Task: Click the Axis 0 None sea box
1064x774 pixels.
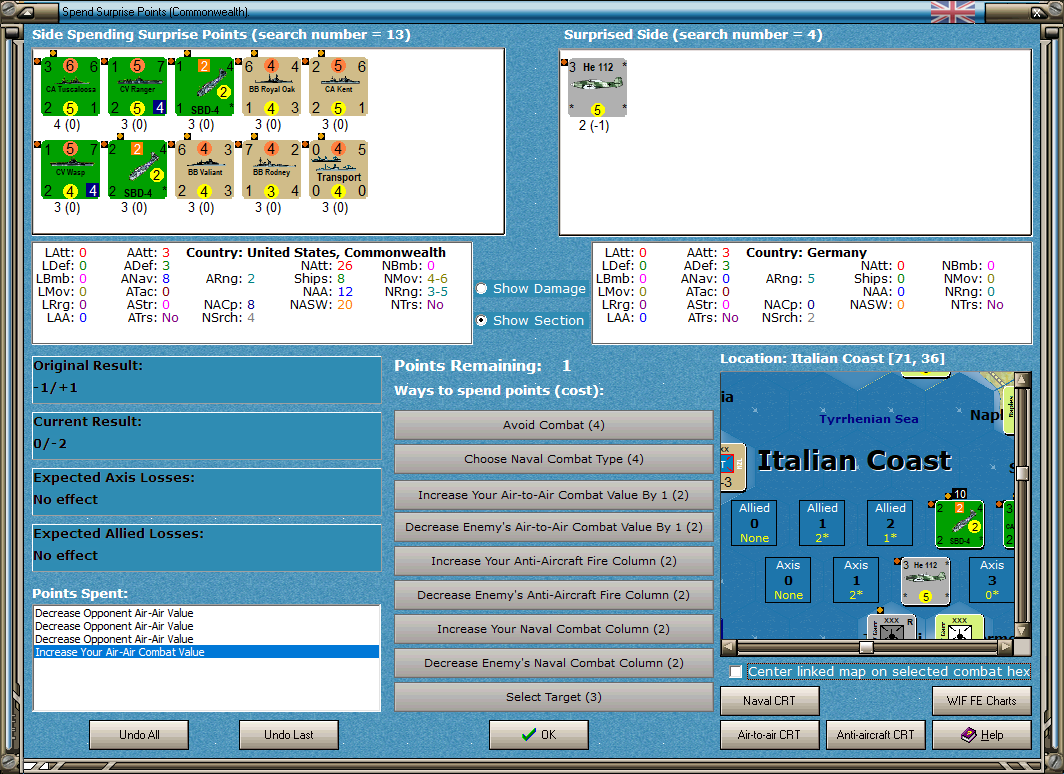Action: click(788, 579)
